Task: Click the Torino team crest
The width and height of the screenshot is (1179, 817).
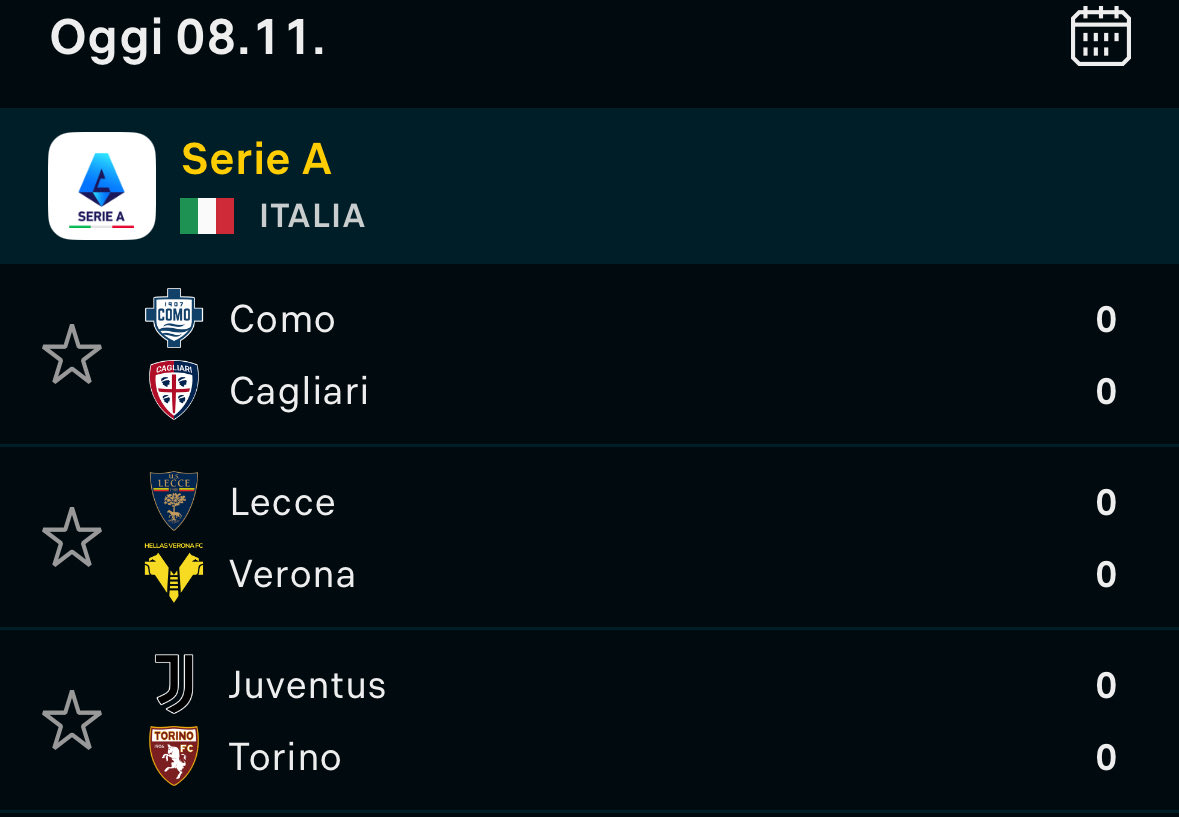Action: tap(174, 756)
